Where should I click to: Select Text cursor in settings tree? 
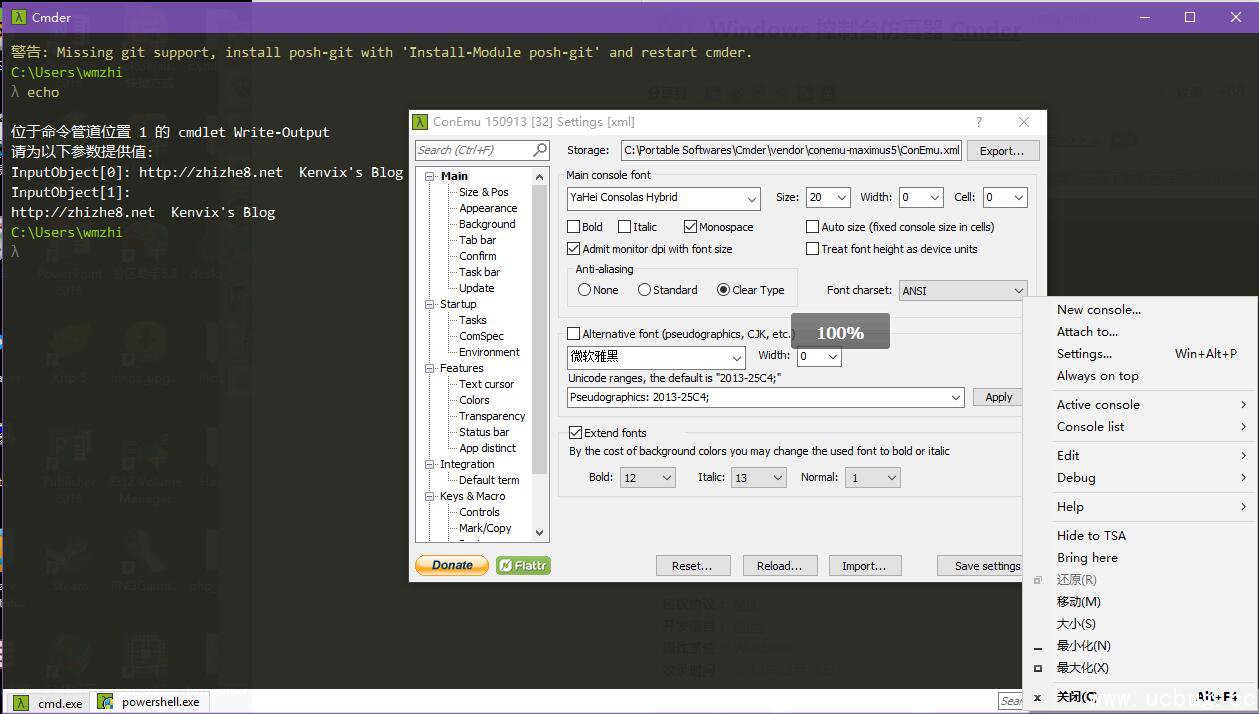[486, 384]
